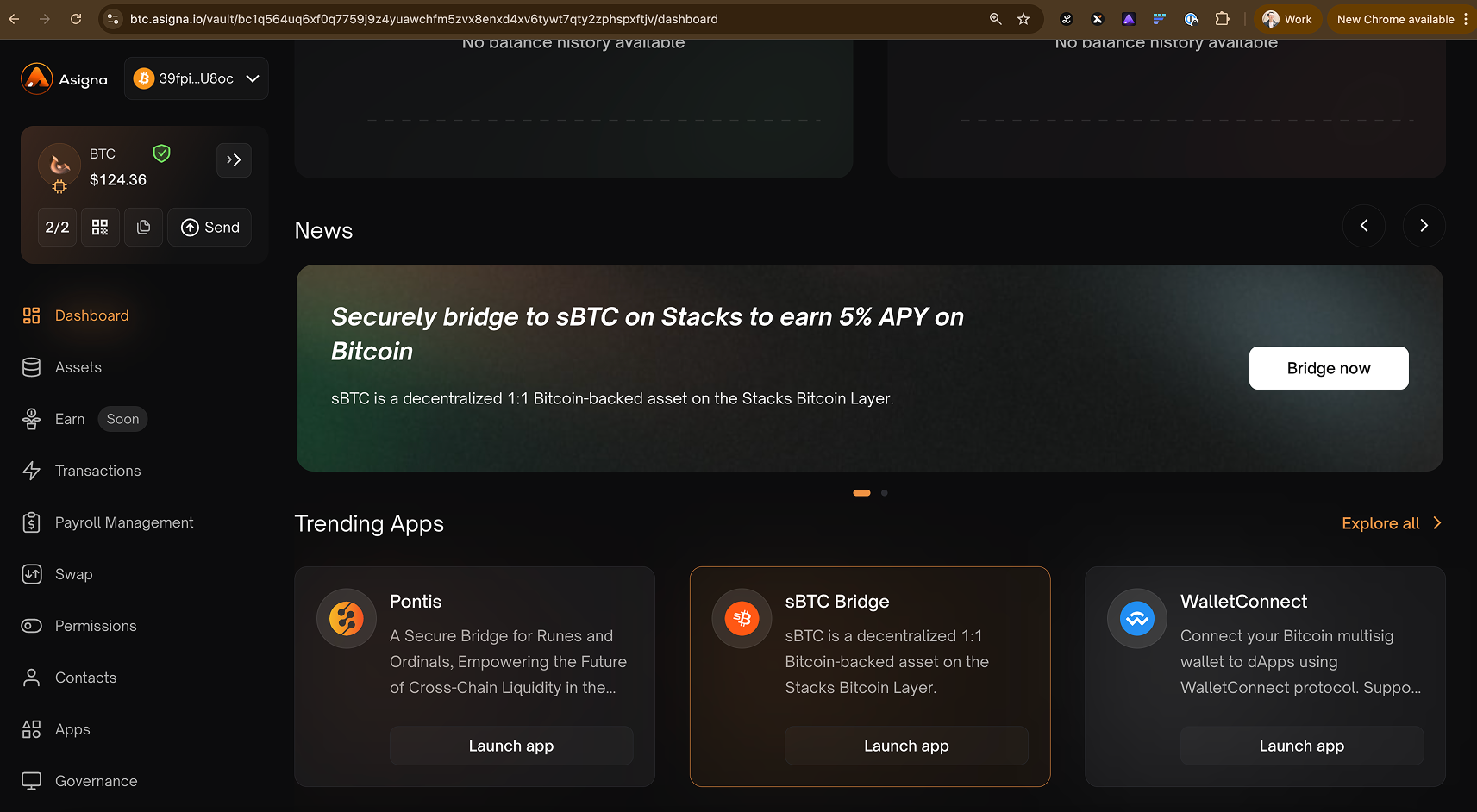
Task: Select the second news carousel dot
Action: point(884,493)
